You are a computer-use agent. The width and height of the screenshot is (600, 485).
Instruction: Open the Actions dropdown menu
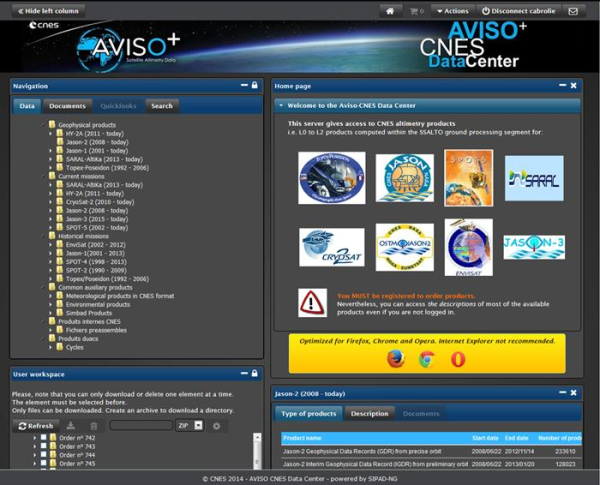tap(453, 11)
